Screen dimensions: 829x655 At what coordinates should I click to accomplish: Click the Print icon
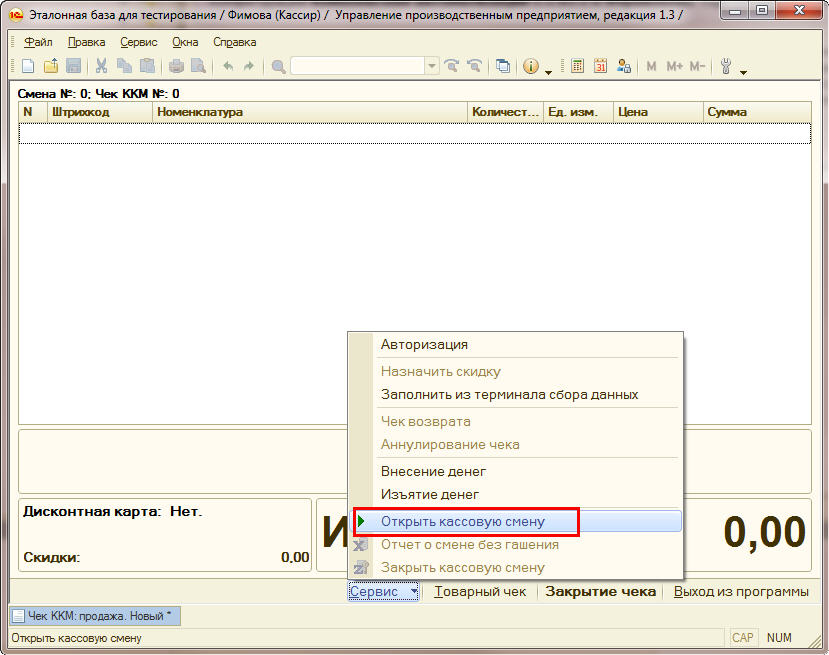[176, 66]
